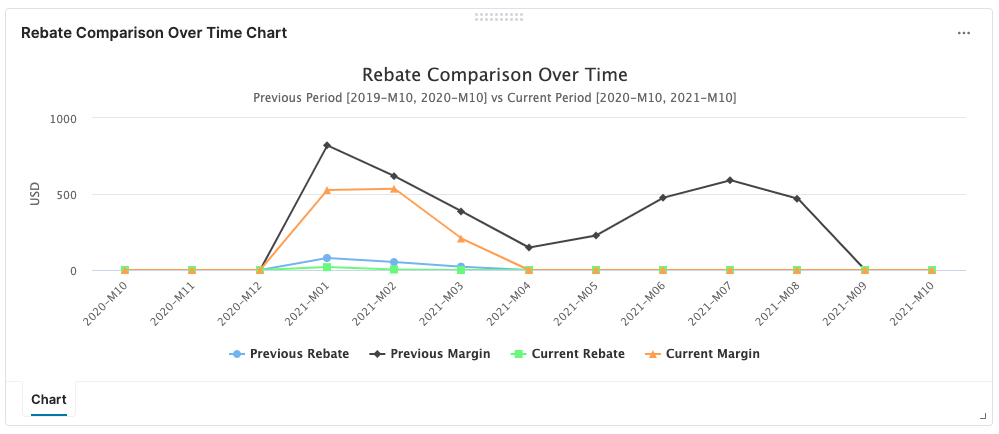The width and height of the screenshot is (999, 434).
Task: Click the green Current Rebate legend square
Action: pyautogui.click(x=519, y=354)
